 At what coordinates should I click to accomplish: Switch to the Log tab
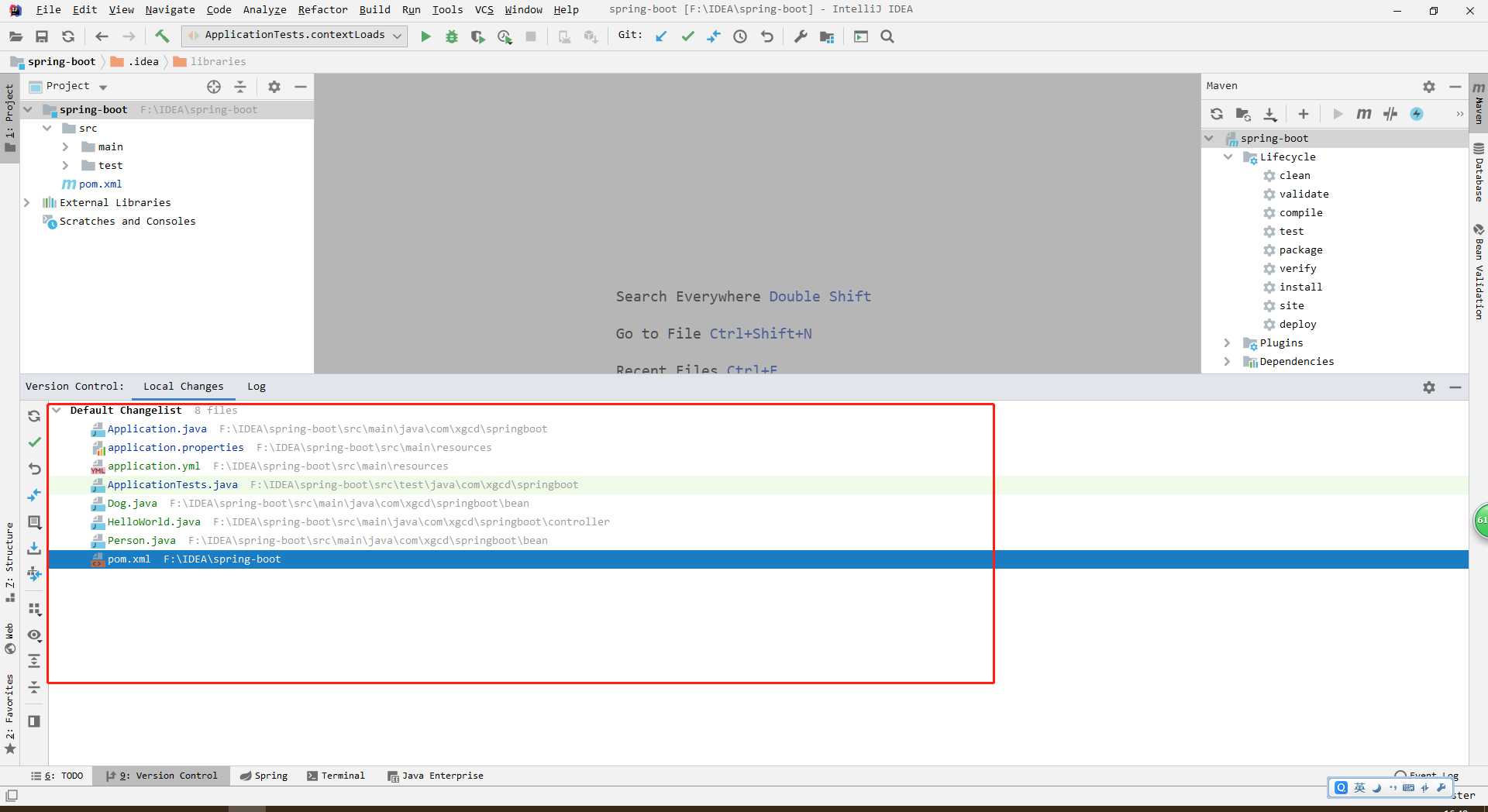coord(257,386)
